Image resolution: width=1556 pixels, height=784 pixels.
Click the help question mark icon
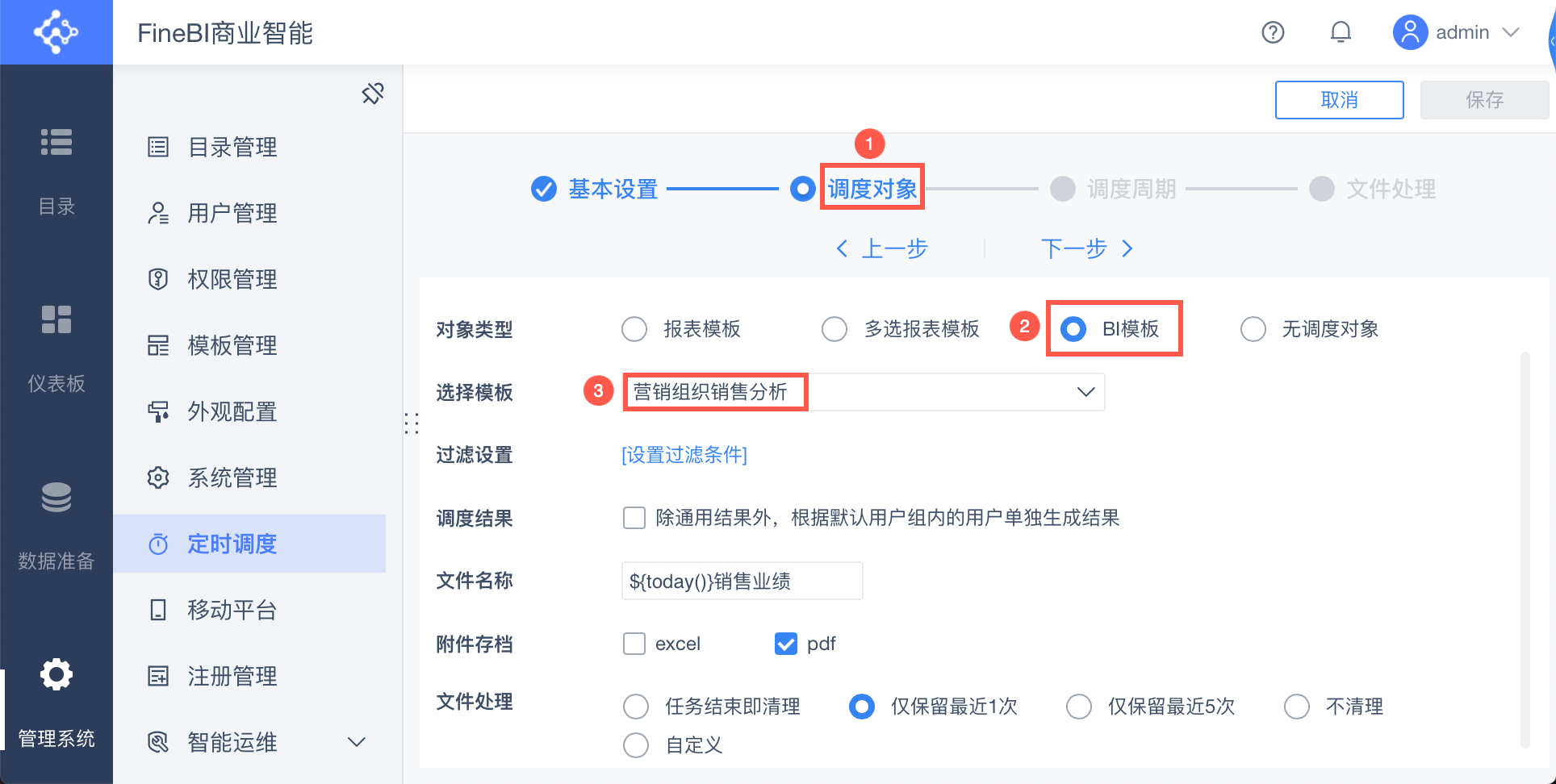(1273, 32)
